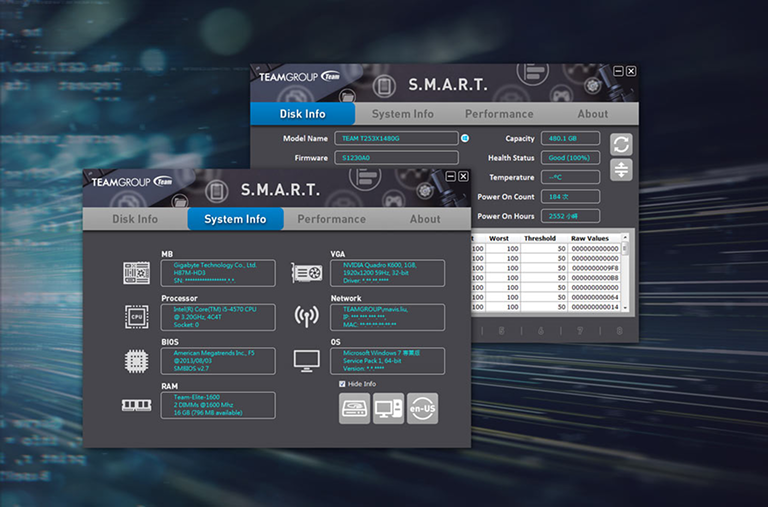The image size is (768, 507).
Task: Click the blue indicator next to Model Name
Action: (465, 138)
